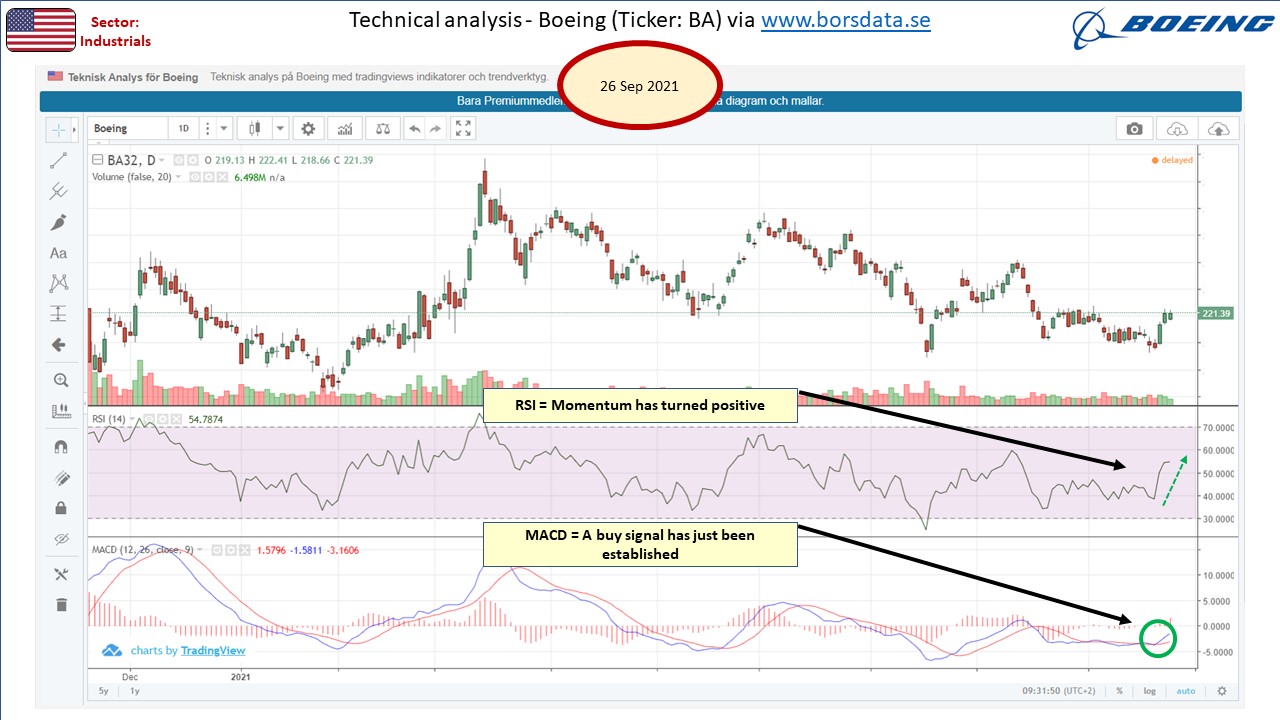
Task: Click the Boeing symbol search field
Action: (128, 128)
